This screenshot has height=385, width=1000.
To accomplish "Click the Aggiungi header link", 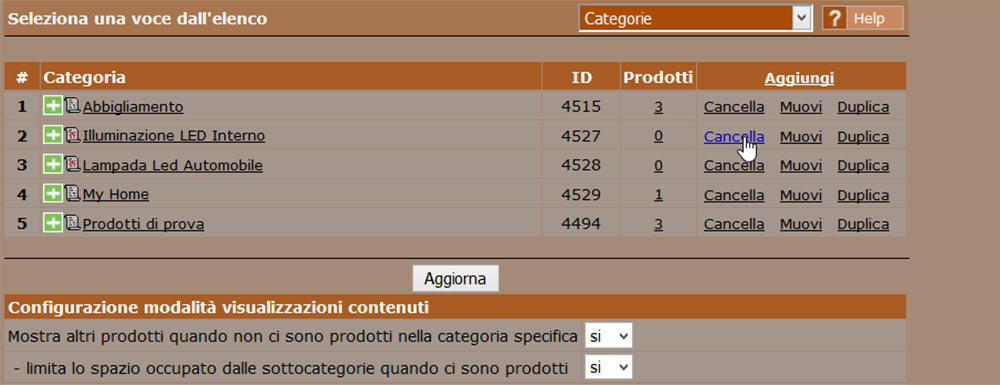I will (799, 78).
